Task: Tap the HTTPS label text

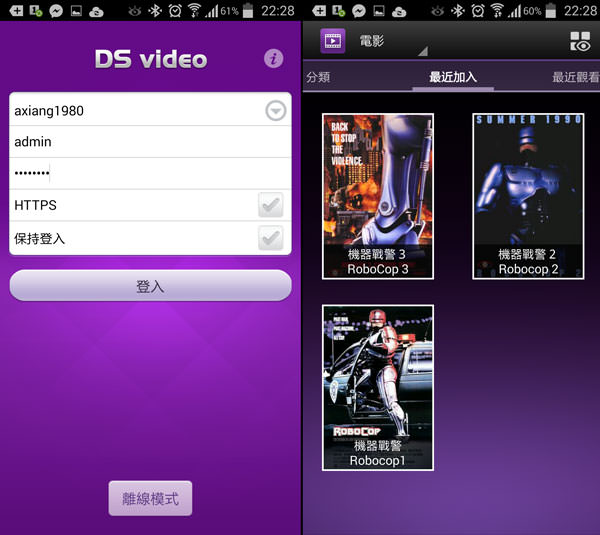Action: coord(35,205)
